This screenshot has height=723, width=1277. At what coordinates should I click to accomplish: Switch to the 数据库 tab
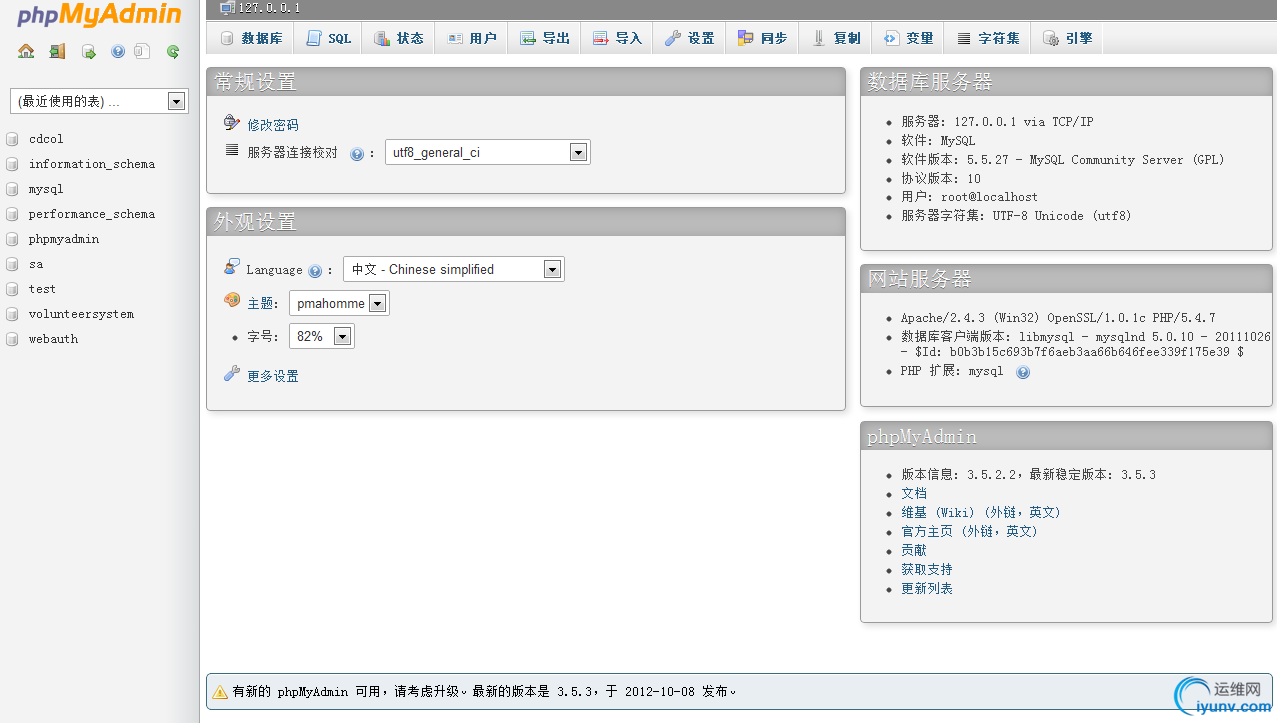[251, 38]
